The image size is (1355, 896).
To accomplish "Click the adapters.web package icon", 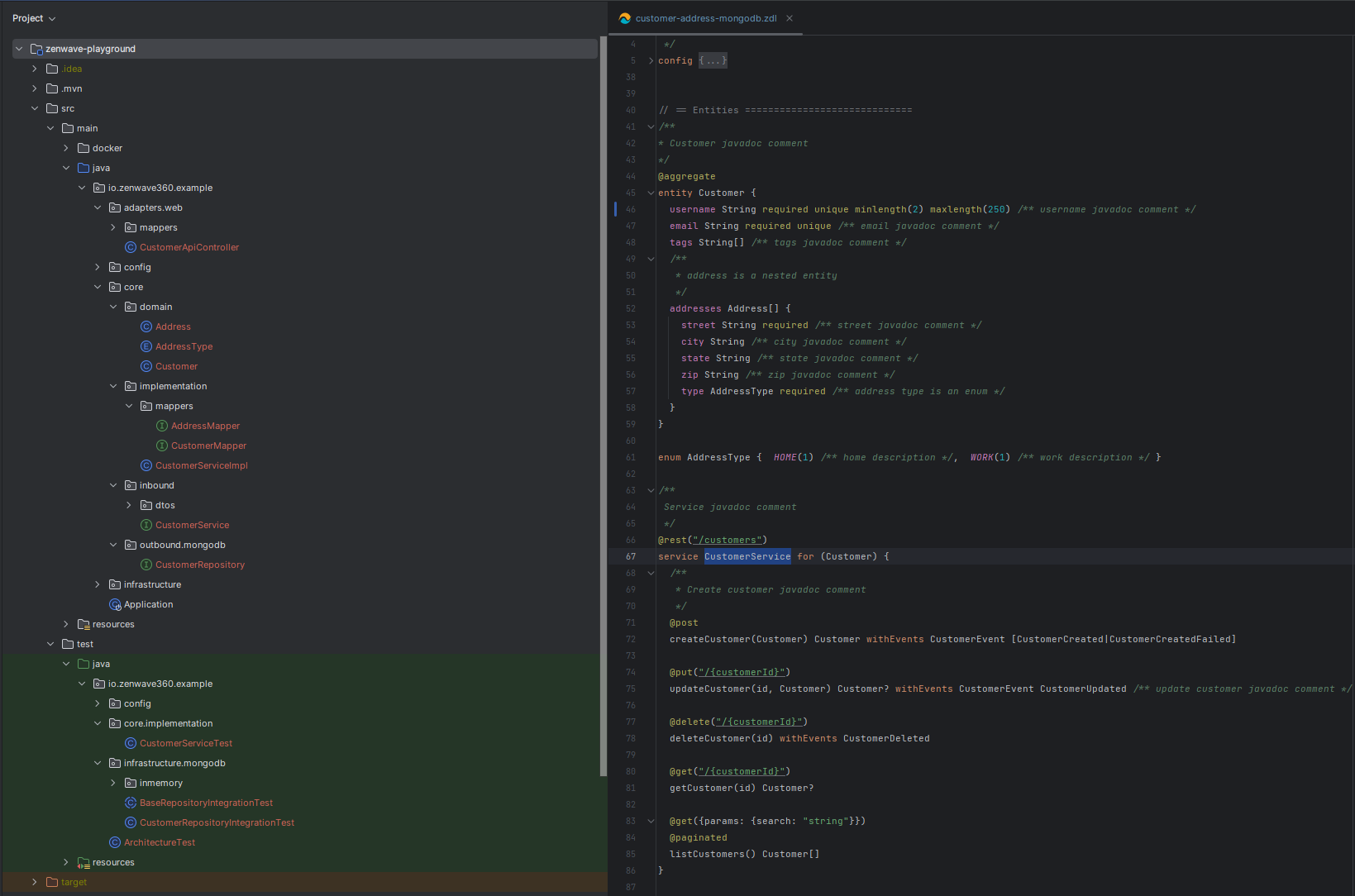I will (x=115, y=207).
